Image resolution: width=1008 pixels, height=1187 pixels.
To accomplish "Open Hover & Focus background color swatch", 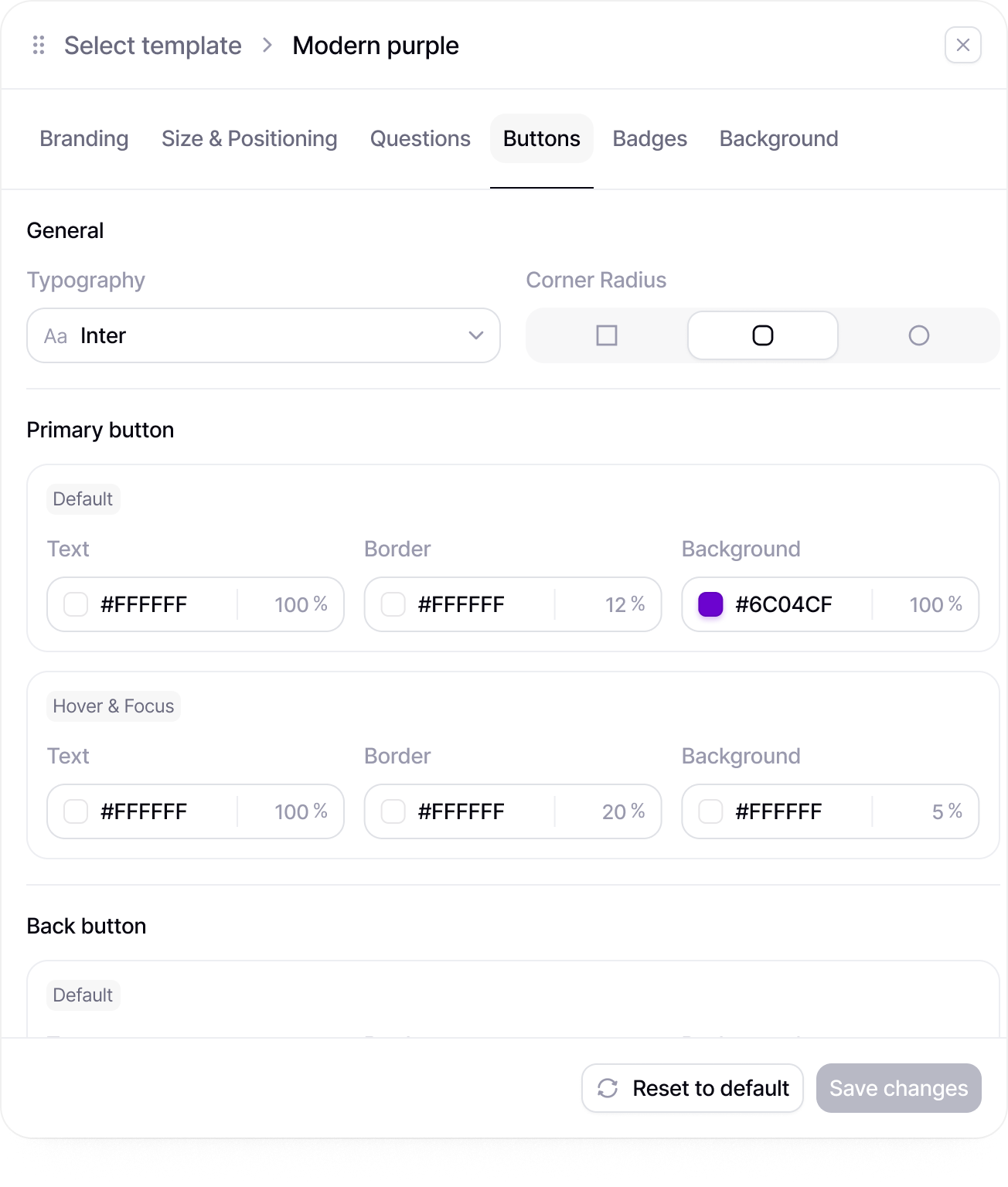I will (x=710, y=811).
